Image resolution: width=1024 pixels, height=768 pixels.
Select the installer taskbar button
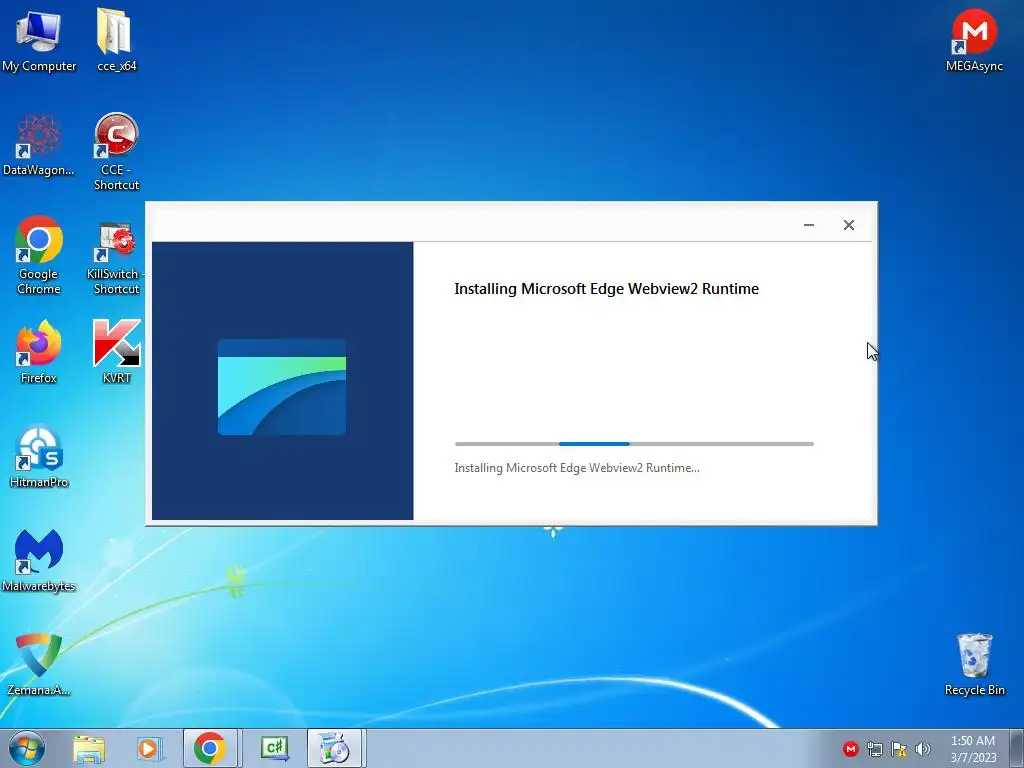click(x=334, y=748)
